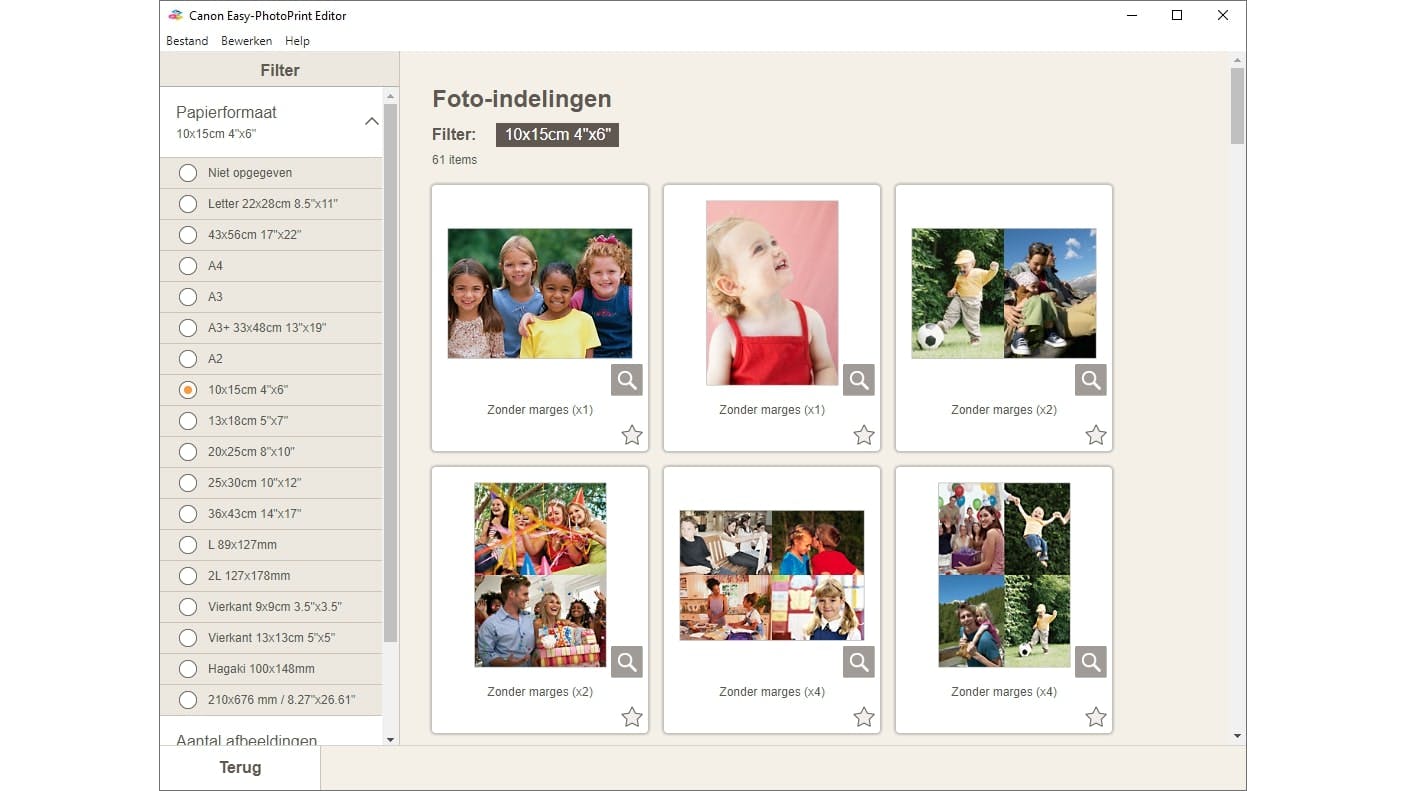This screenshot has width=1406, height=791.
Task: Select A4 paper format
Action: [271, 266]
